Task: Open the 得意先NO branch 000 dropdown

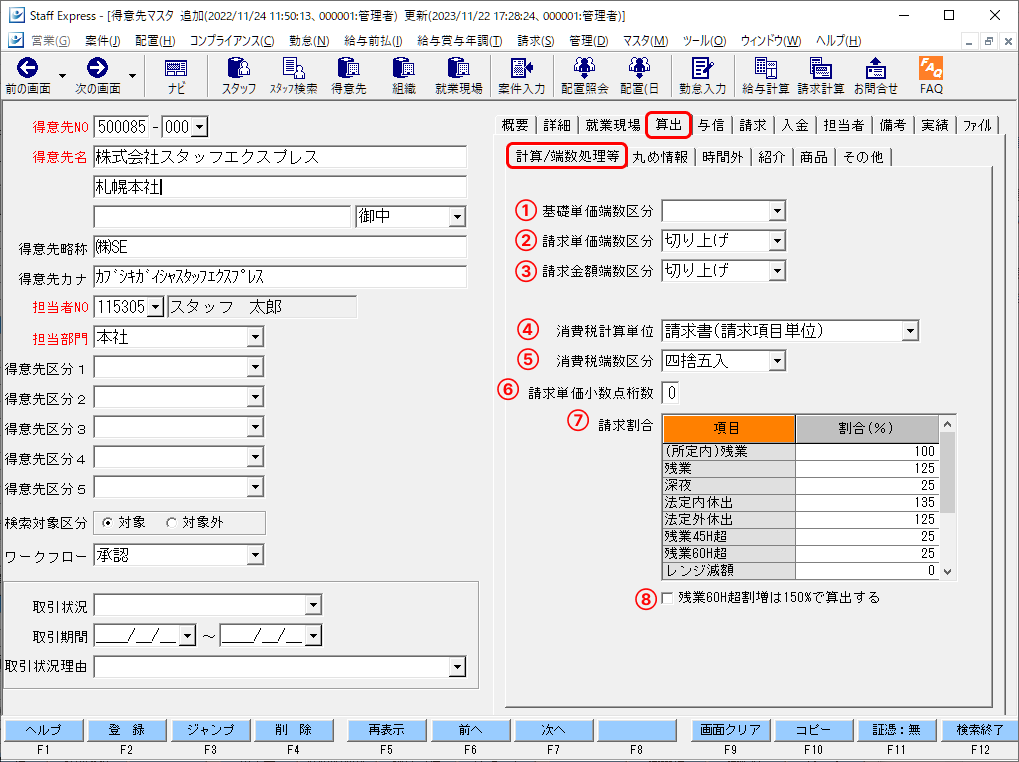Action: (200, 127)
